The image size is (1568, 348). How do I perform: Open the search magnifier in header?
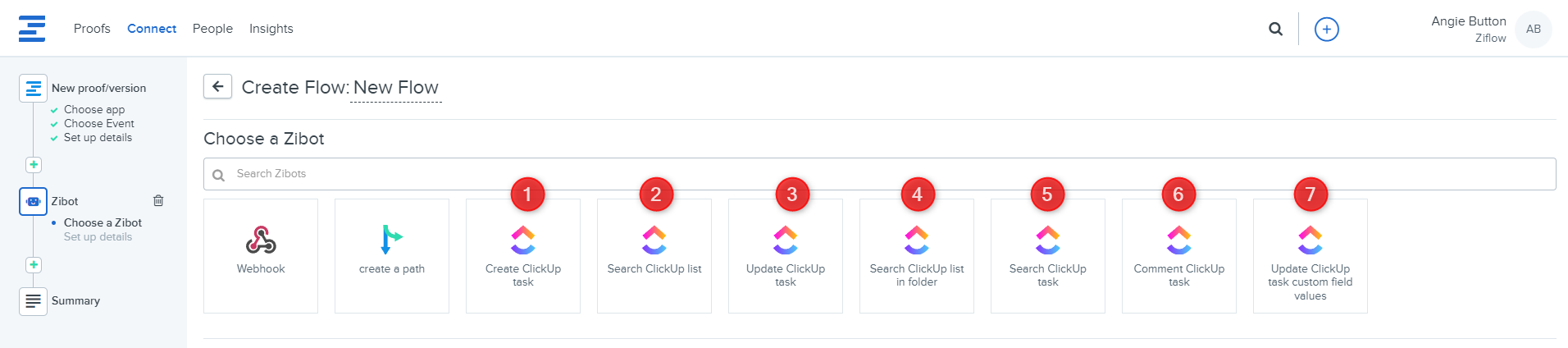tap(1275, 30)
